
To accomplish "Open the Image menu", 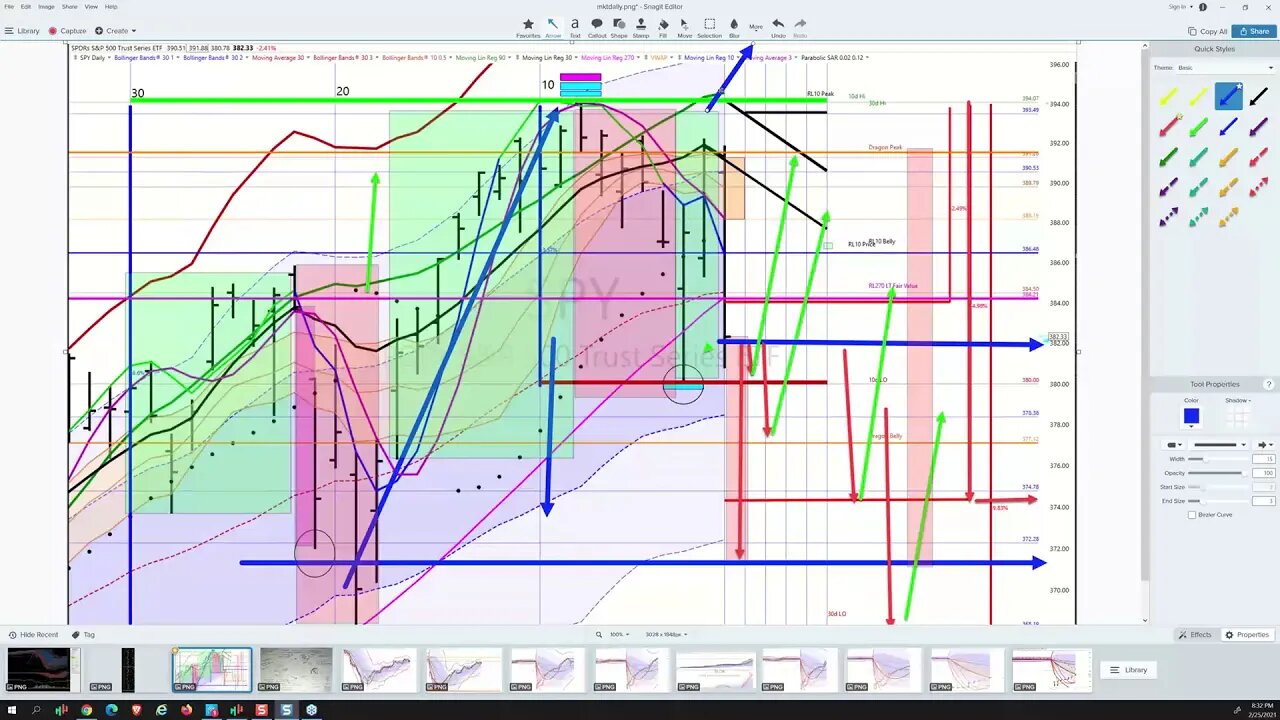I will (x=46, y=6).
